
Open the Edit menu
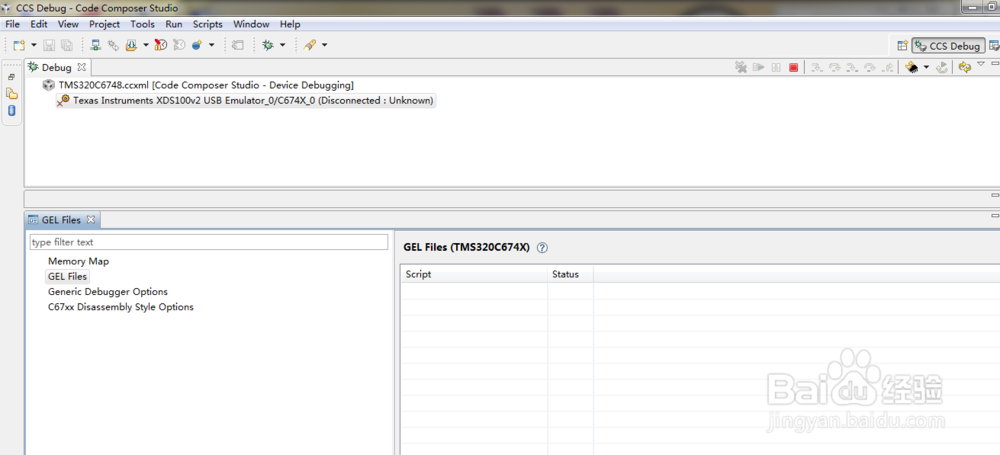pos(39,24)
